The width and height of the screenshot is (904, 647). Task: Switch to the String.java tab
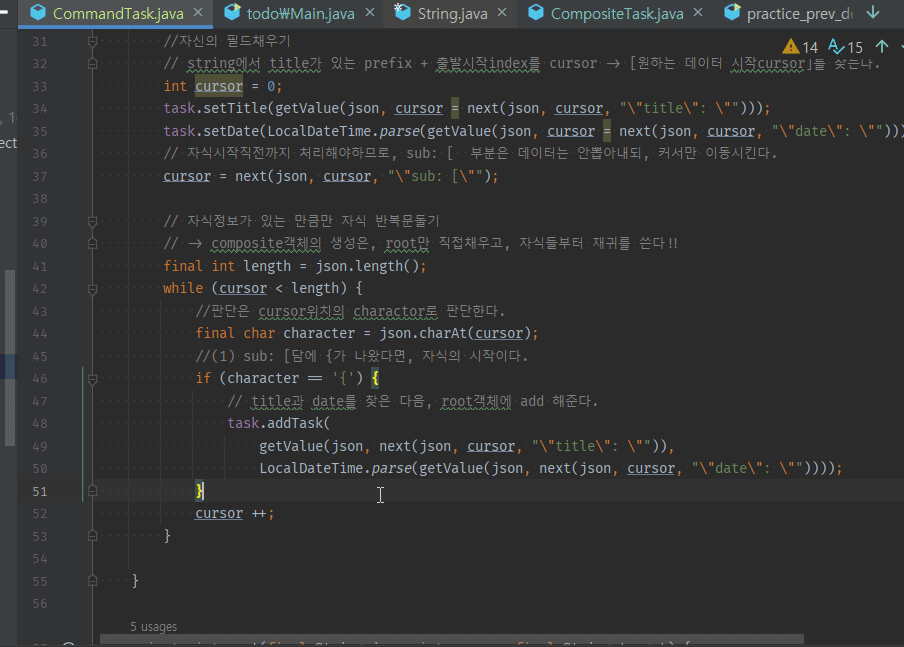(x=452, y=13)
